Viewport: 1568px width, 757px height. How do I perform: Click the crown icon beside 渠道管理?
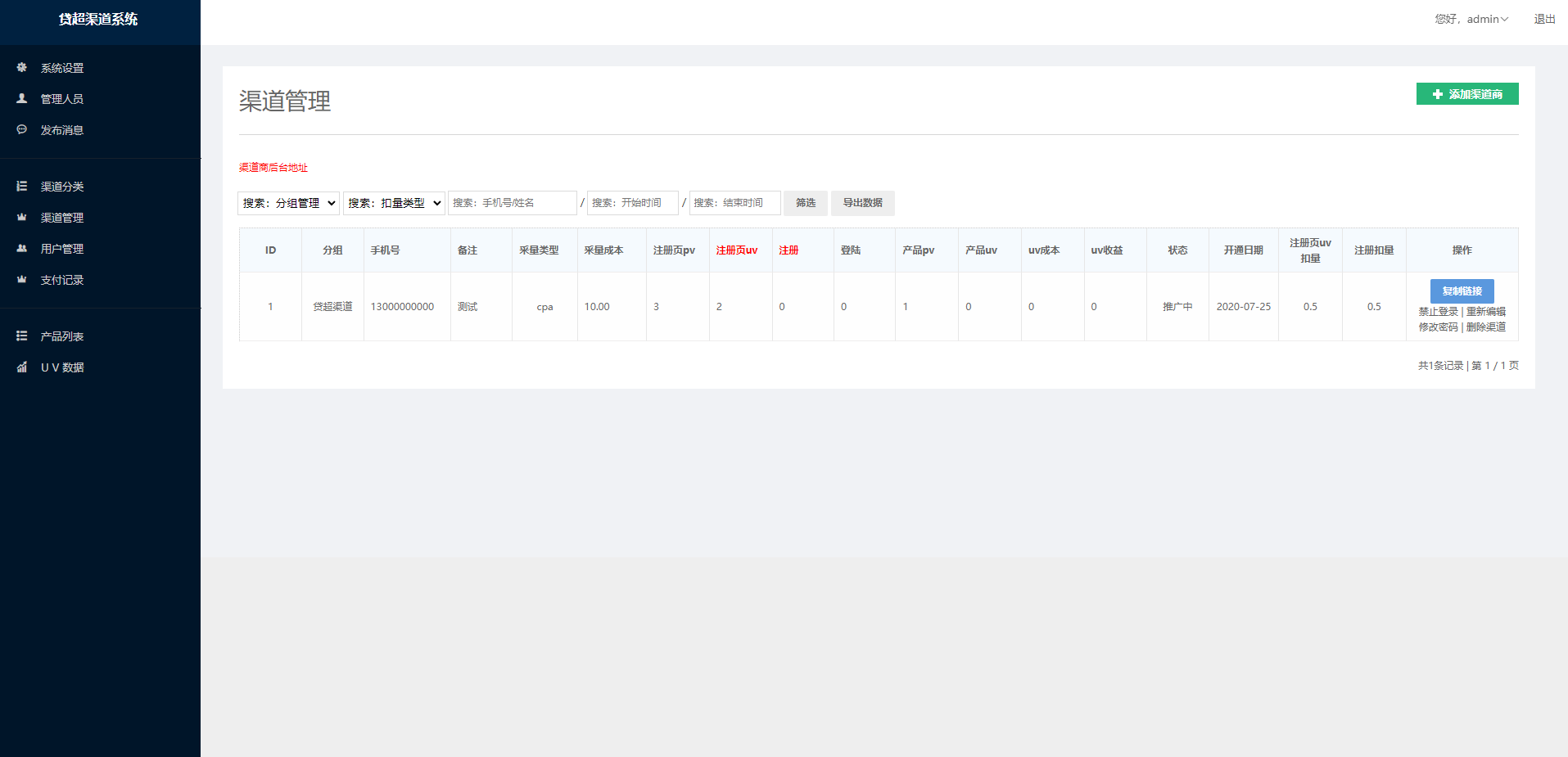[22, 218]
